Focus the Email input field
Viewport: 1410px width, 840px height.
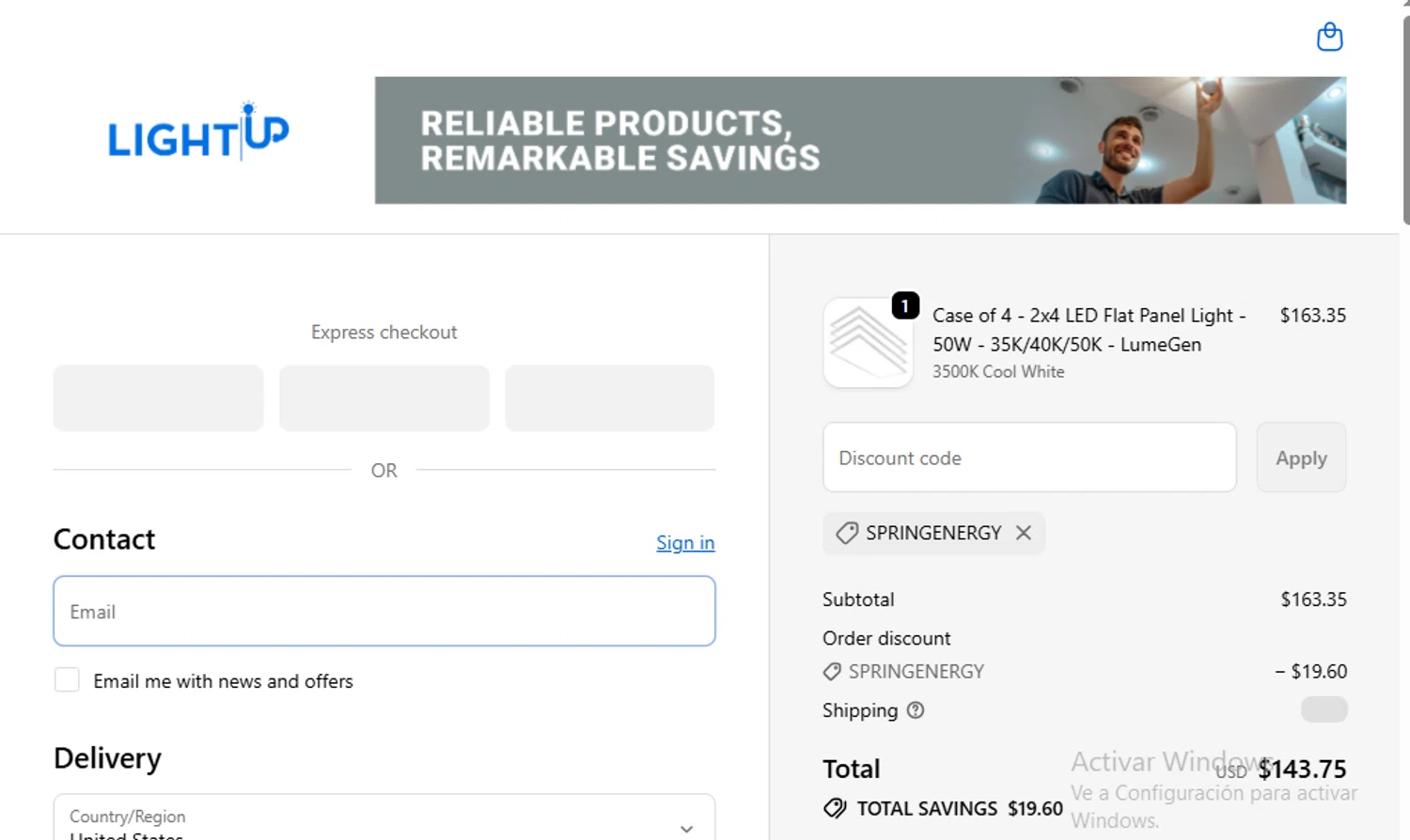click(384, 611)
